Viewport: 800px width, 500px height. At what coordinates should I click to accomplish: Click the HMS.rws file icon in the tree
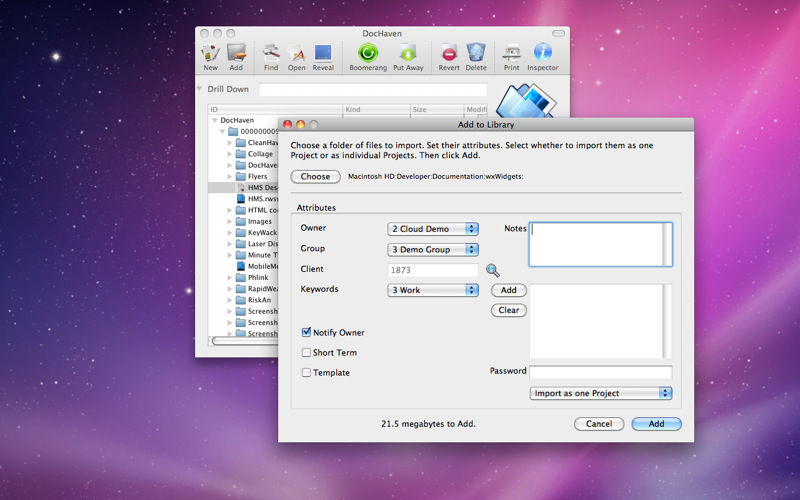pos(241,198)
